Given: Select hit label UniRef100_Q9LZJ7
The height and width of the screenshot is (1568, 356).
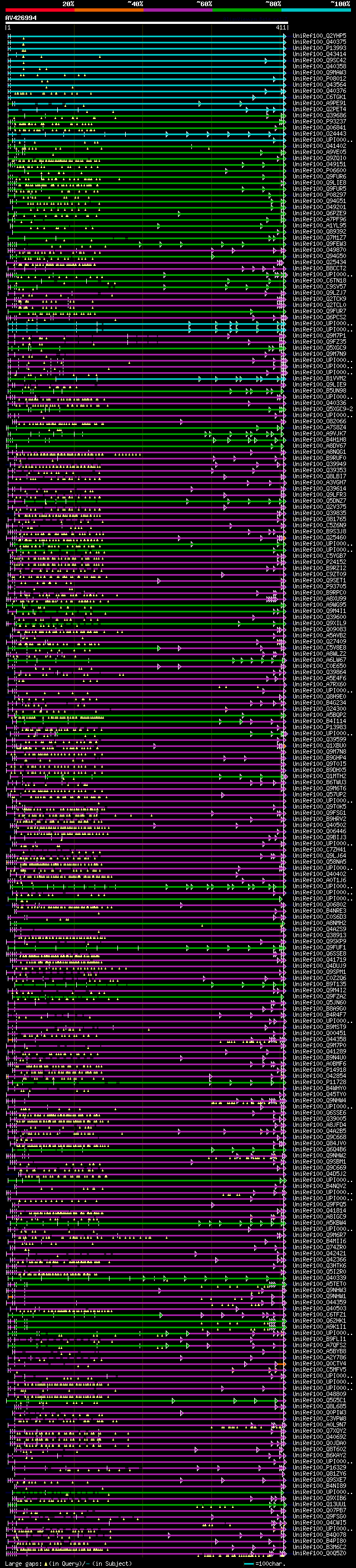Looking at the screenshot, I should click(x=319, y=293).
